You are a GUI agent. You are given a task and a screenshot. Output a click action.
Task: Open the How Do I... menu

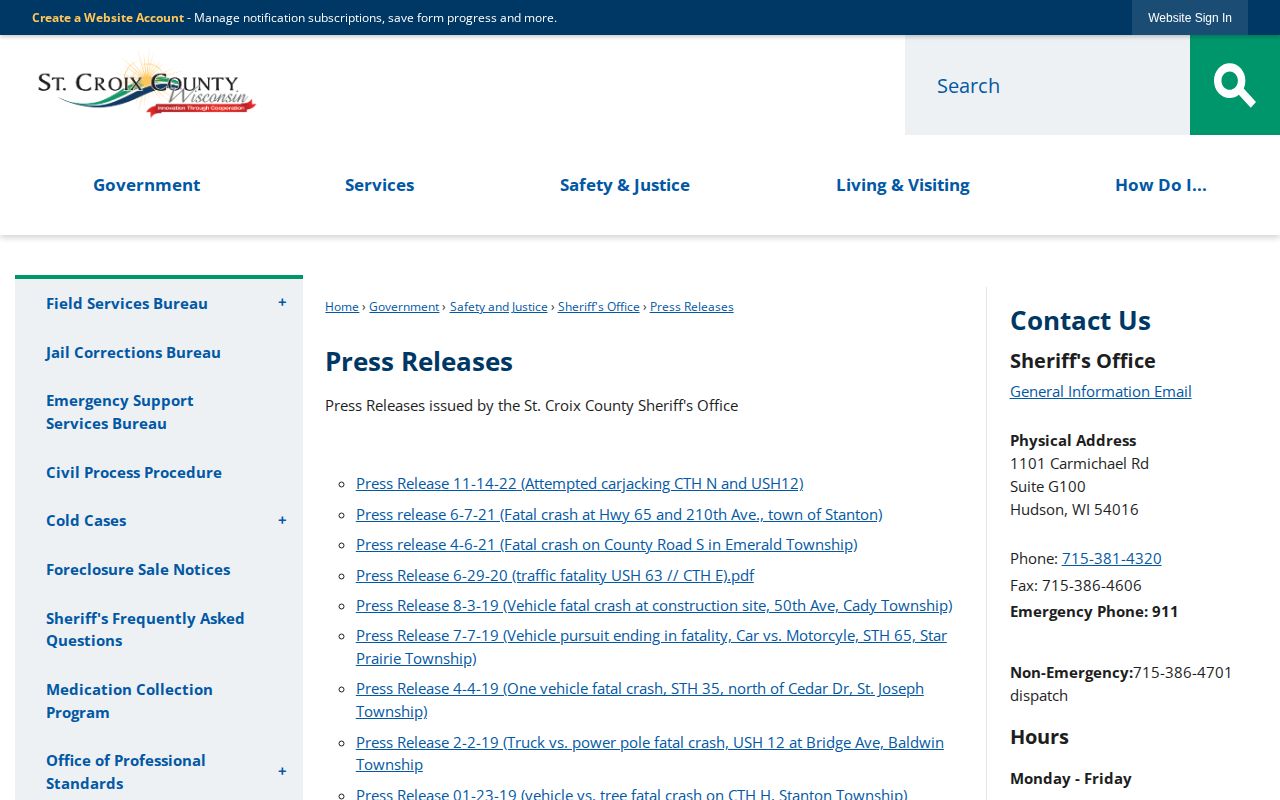pos(1161,185)
